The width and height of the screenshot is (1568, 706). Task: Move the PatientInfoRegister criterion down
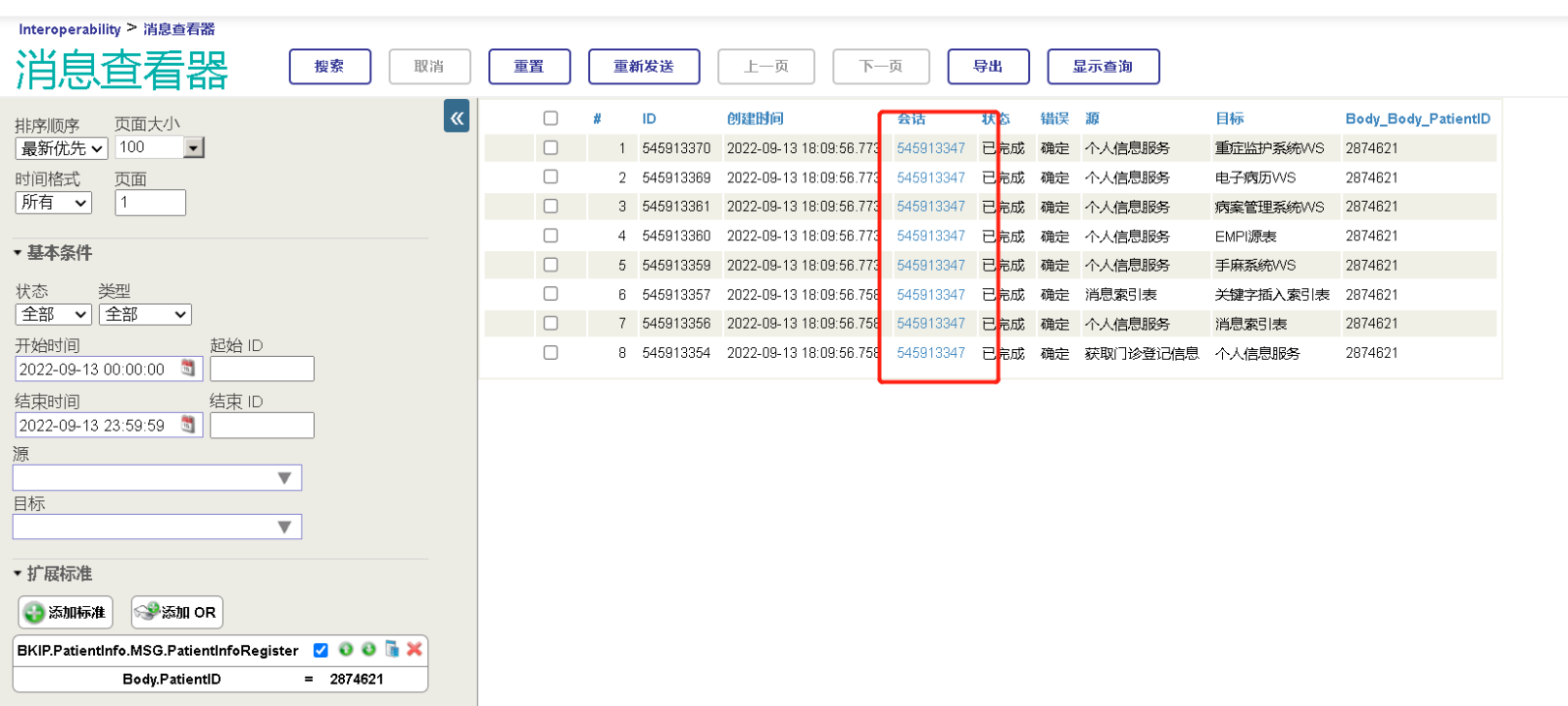tap(368, 649)
